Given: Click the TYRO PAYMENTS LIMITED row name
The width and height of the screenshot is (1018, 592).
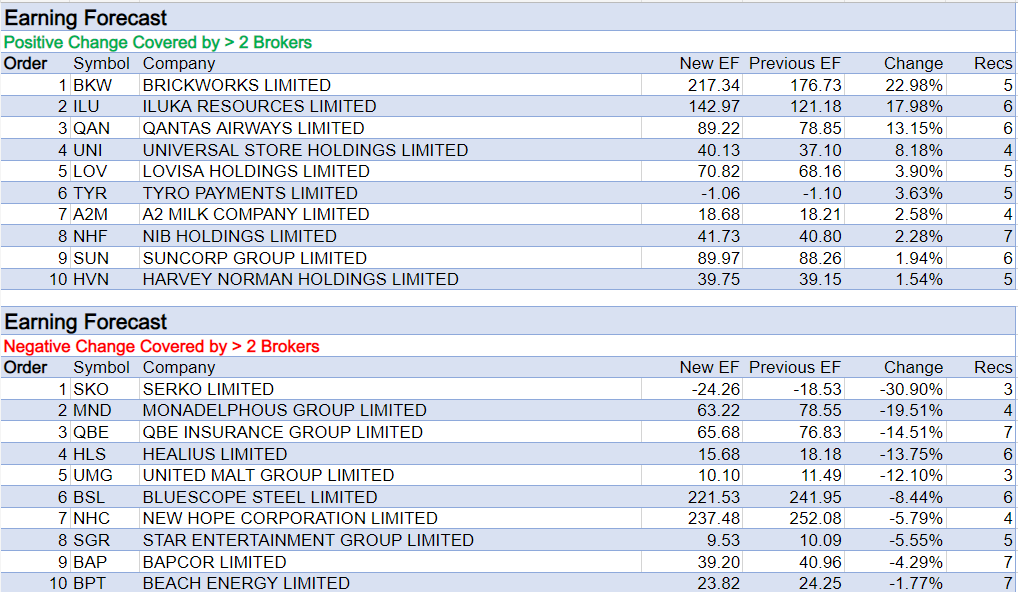Looking at the screenshot, I should click(250, 193).
